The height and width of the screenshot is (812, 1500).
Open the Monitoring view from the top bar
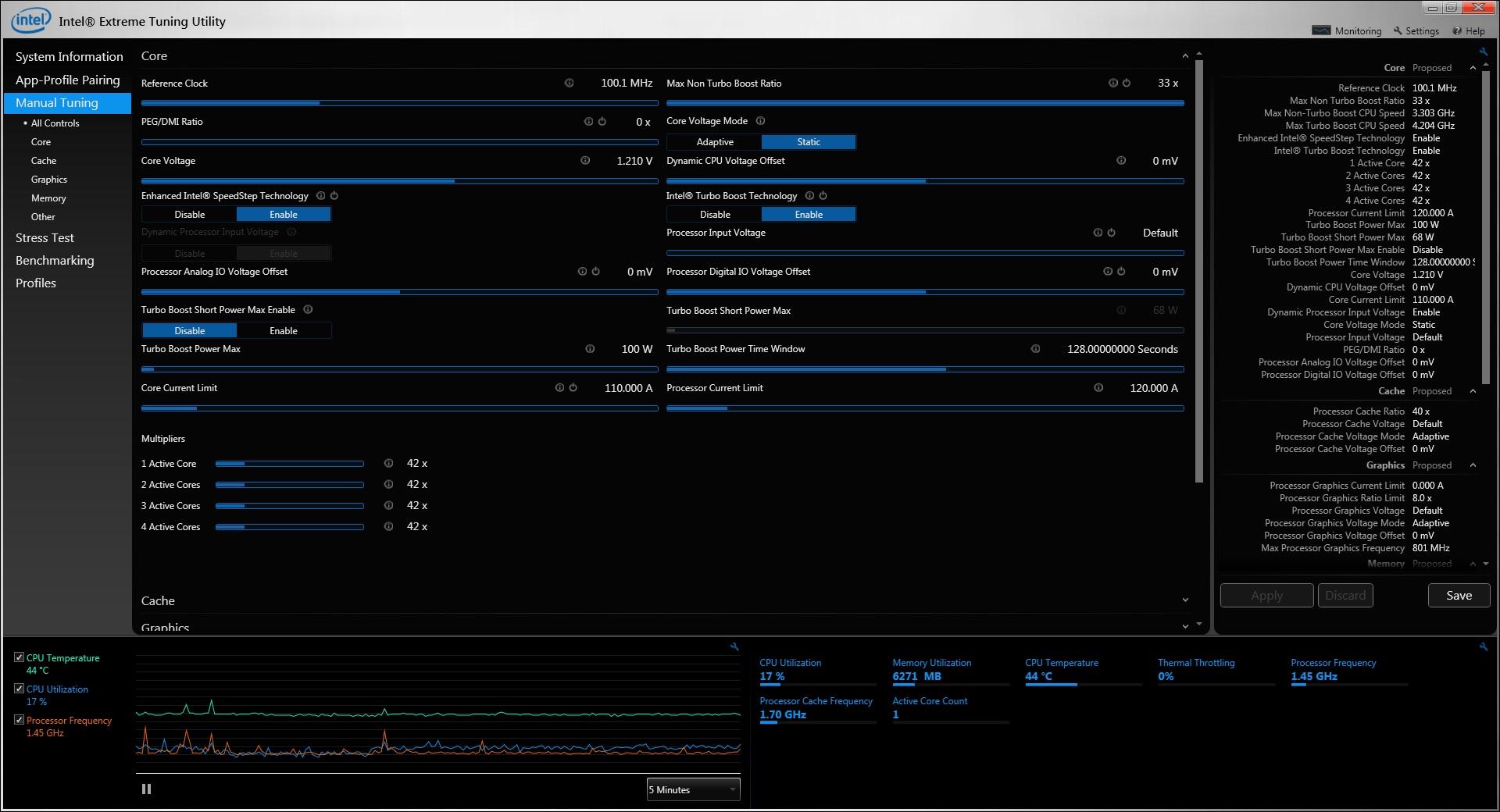pos(1347,31)
